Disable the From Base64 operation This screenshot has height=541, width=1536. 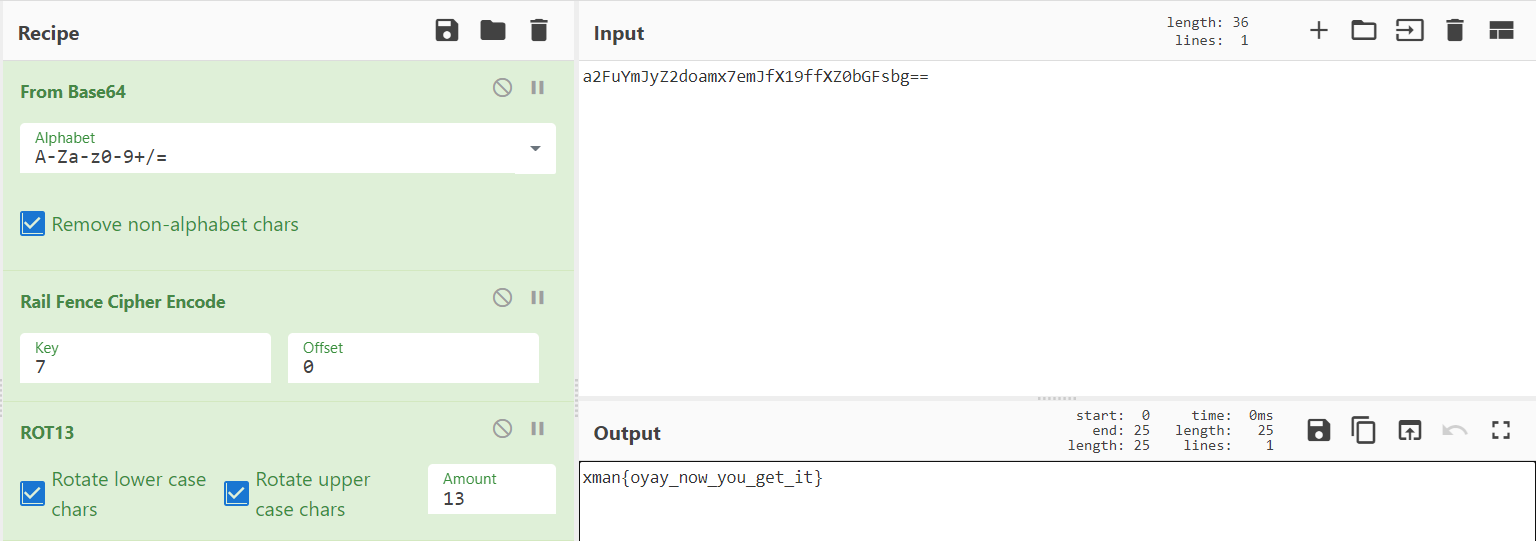(502, 88)
